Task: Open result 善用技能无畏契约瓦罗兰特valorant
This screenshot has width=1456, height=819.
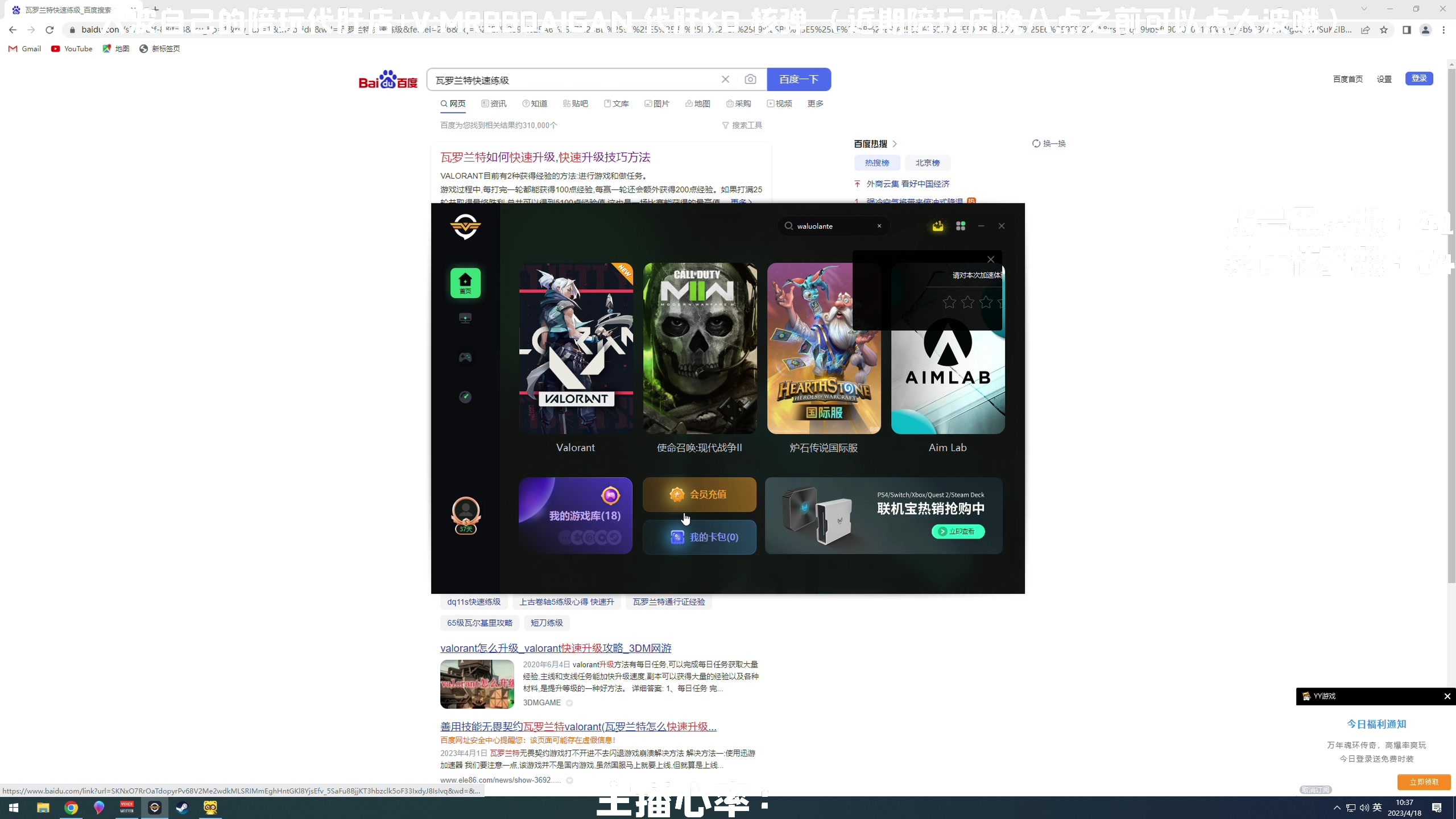Action: coord(578,726)
